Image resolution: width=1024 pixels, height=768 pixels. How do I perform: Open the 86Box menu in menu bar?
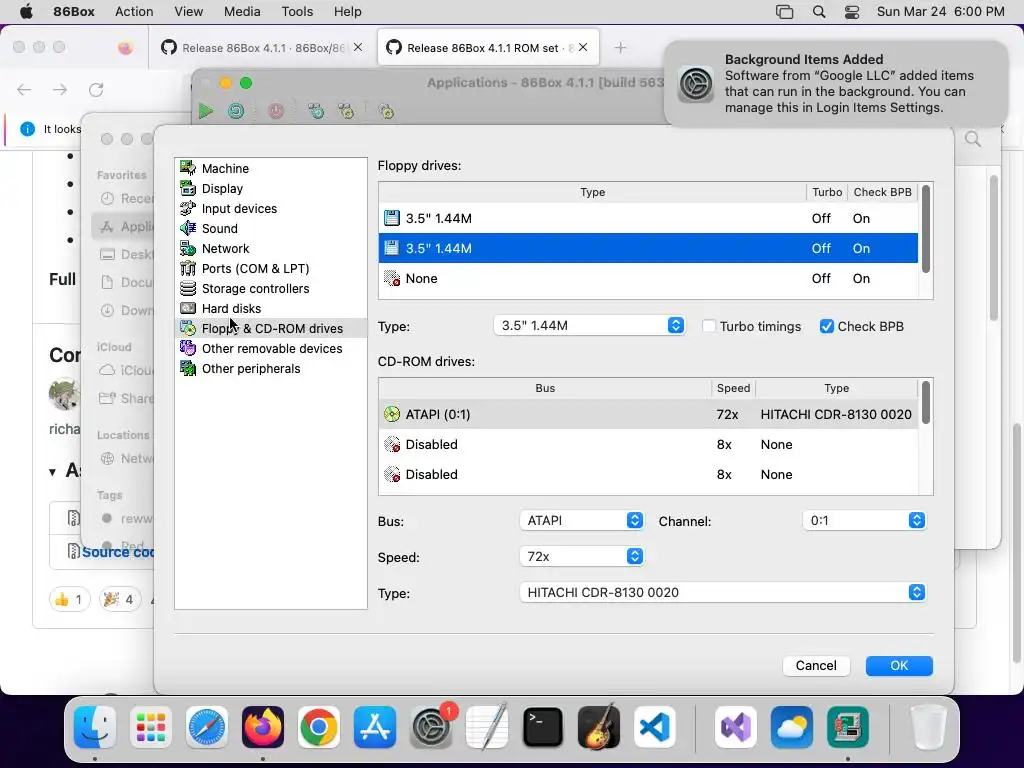tap(74, 12)
